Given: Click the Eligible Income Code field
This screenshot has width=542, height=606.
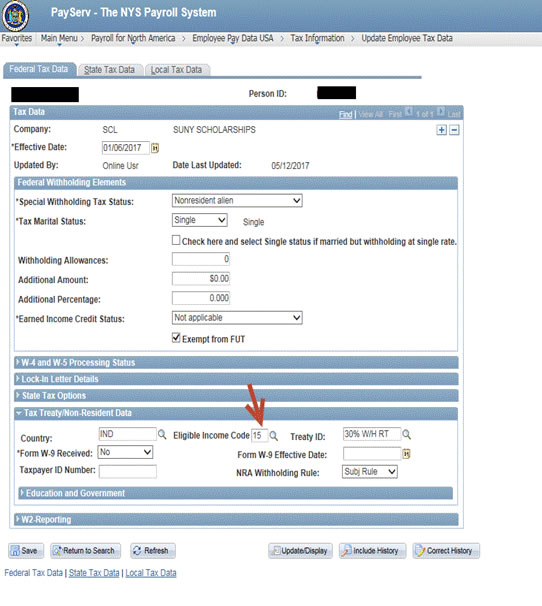Looking at the screenshot, I should [259, 436].
